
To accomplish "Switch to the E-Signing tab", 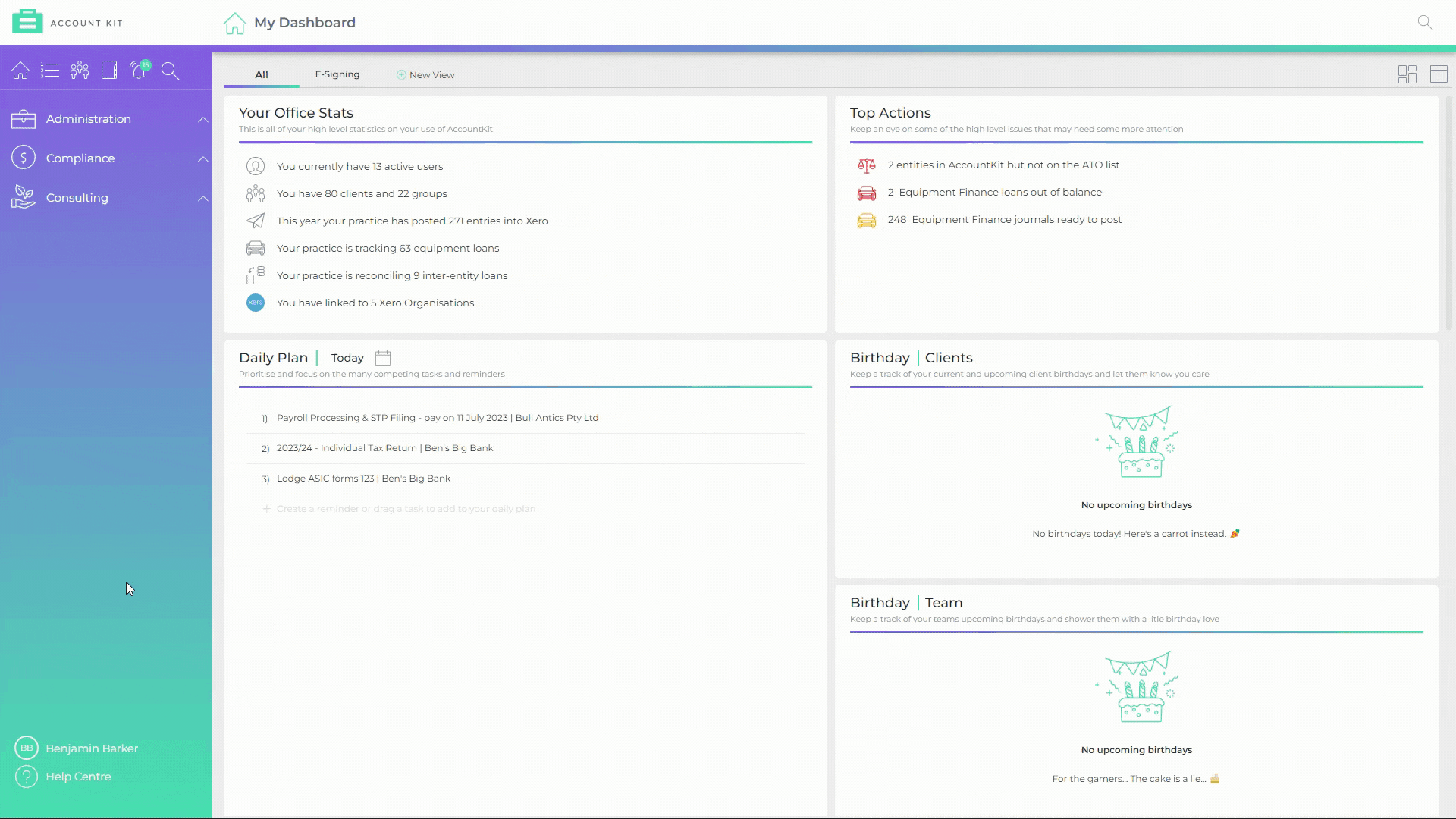I will (x=337, y=74).
